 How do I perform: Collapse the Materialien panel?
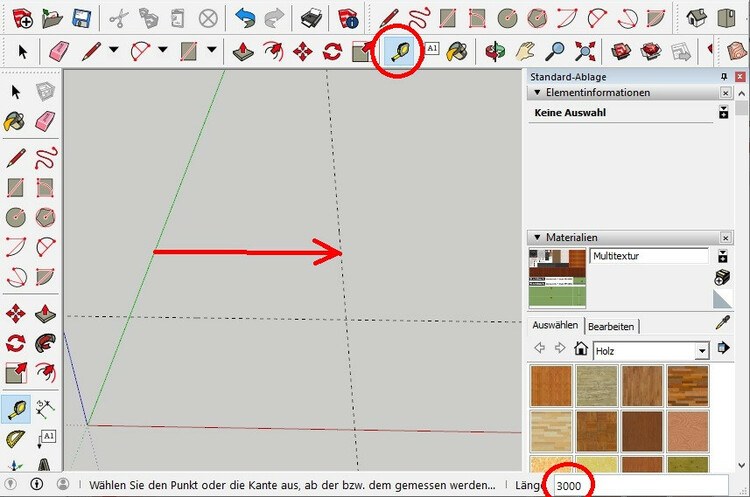(537, 237)
